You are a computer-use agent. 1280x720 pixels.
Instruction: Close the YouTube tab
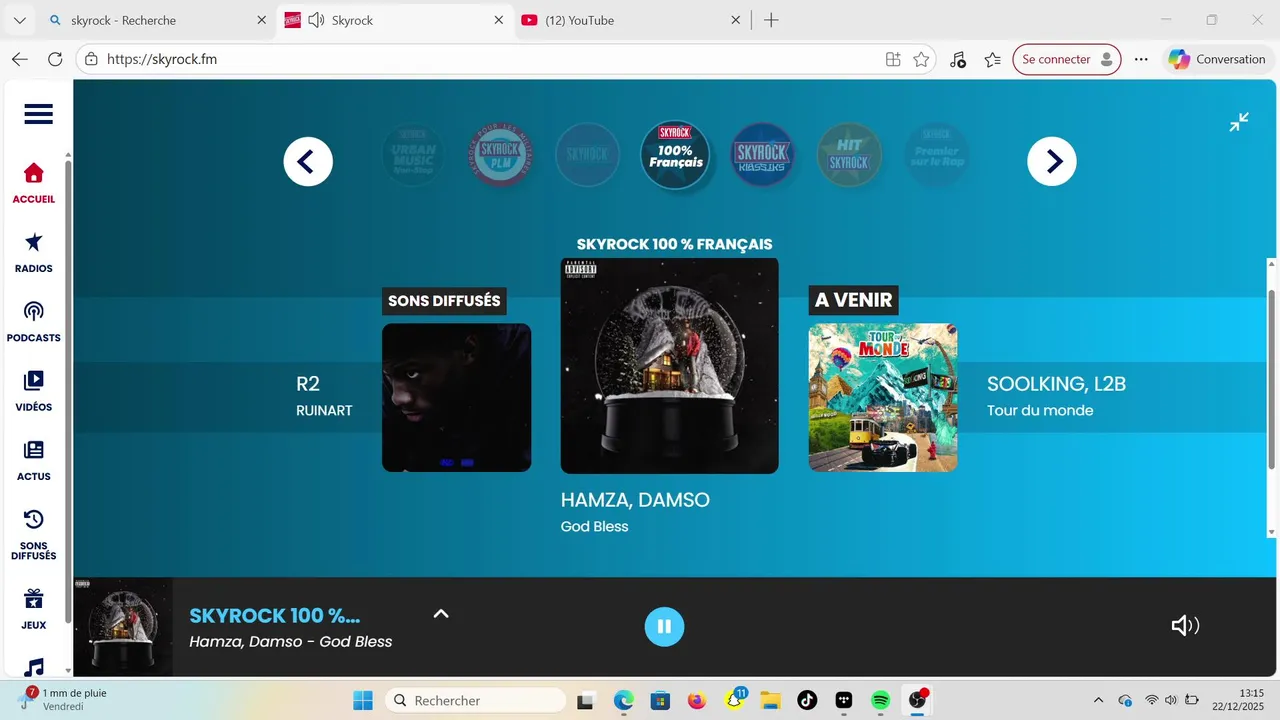(x=736, y=20)
